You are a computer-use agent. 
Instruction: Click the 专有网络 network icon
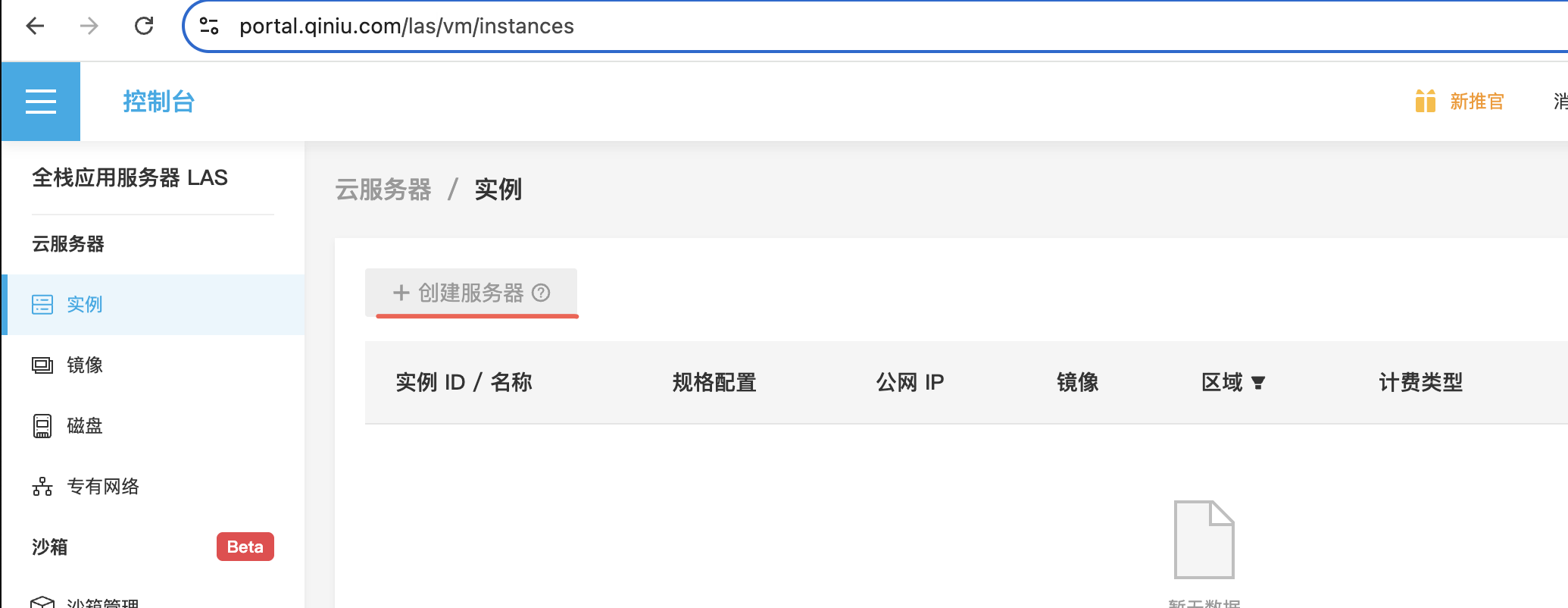42,487
